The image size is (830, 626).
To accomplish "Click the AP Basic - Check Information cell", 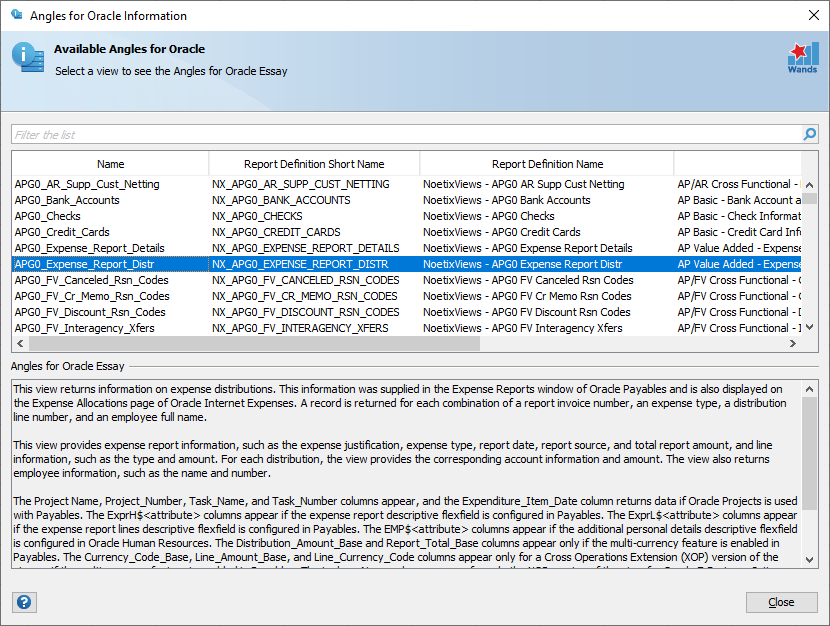I will point(739,216).
